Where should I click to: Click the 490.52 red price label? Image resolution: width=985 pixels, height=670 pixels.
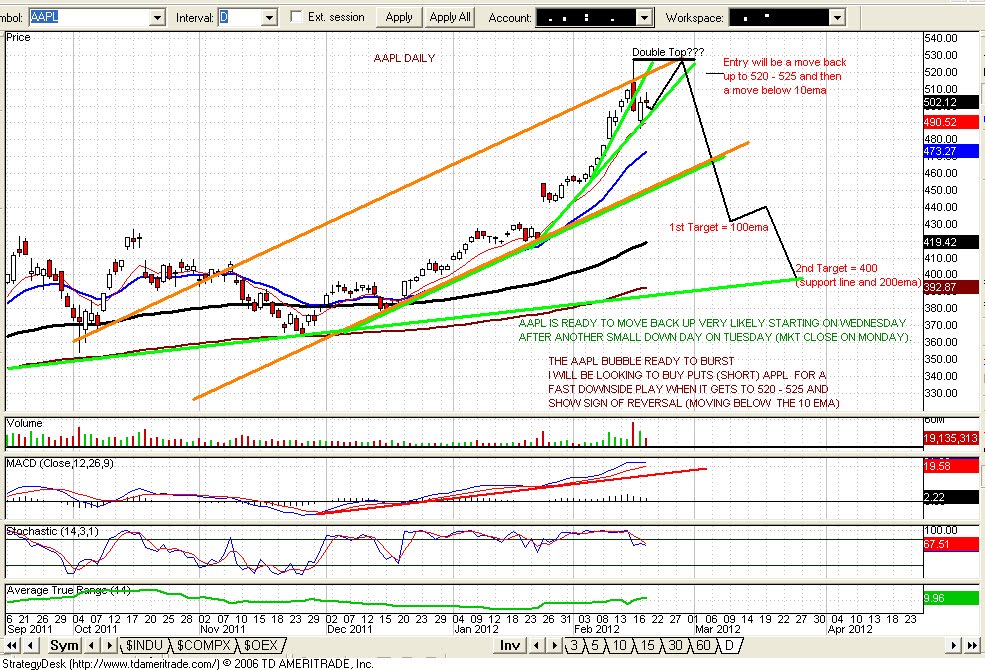click(950, 122)
